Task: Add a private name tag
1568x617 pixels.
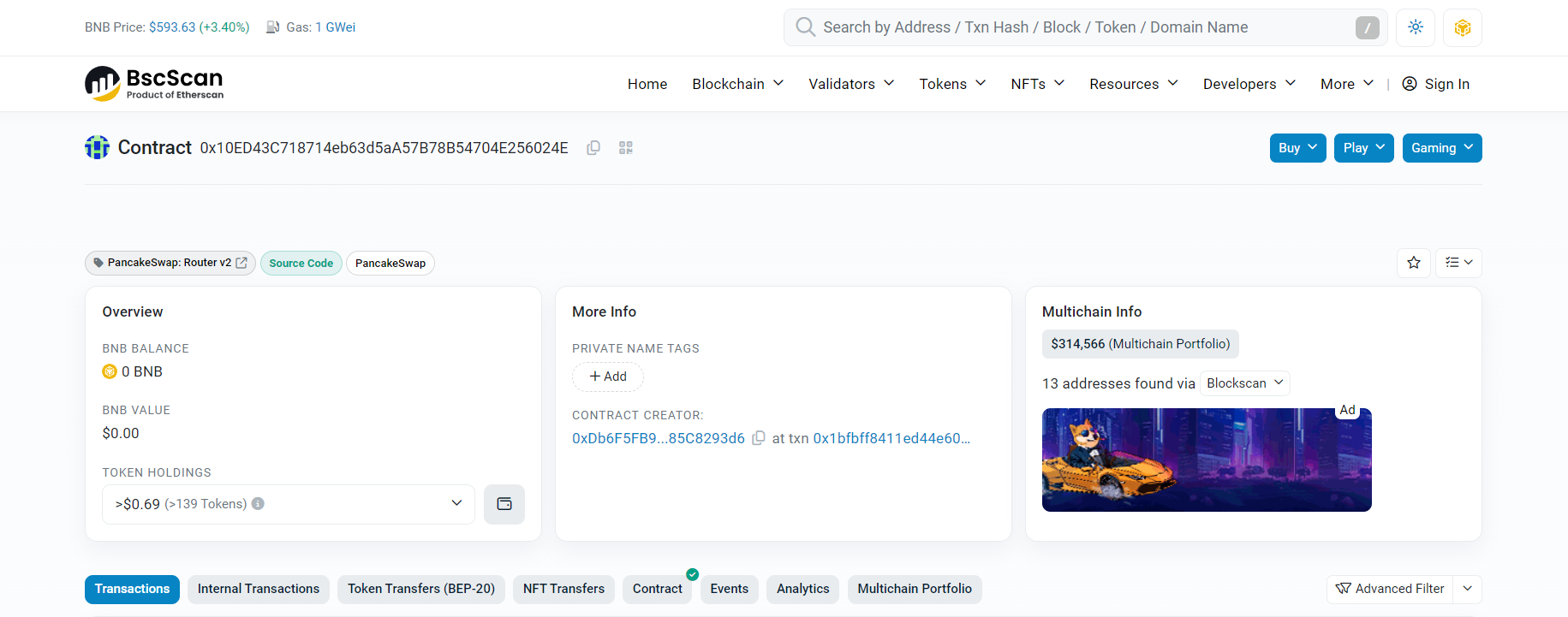Action: [x=608, y=377]
